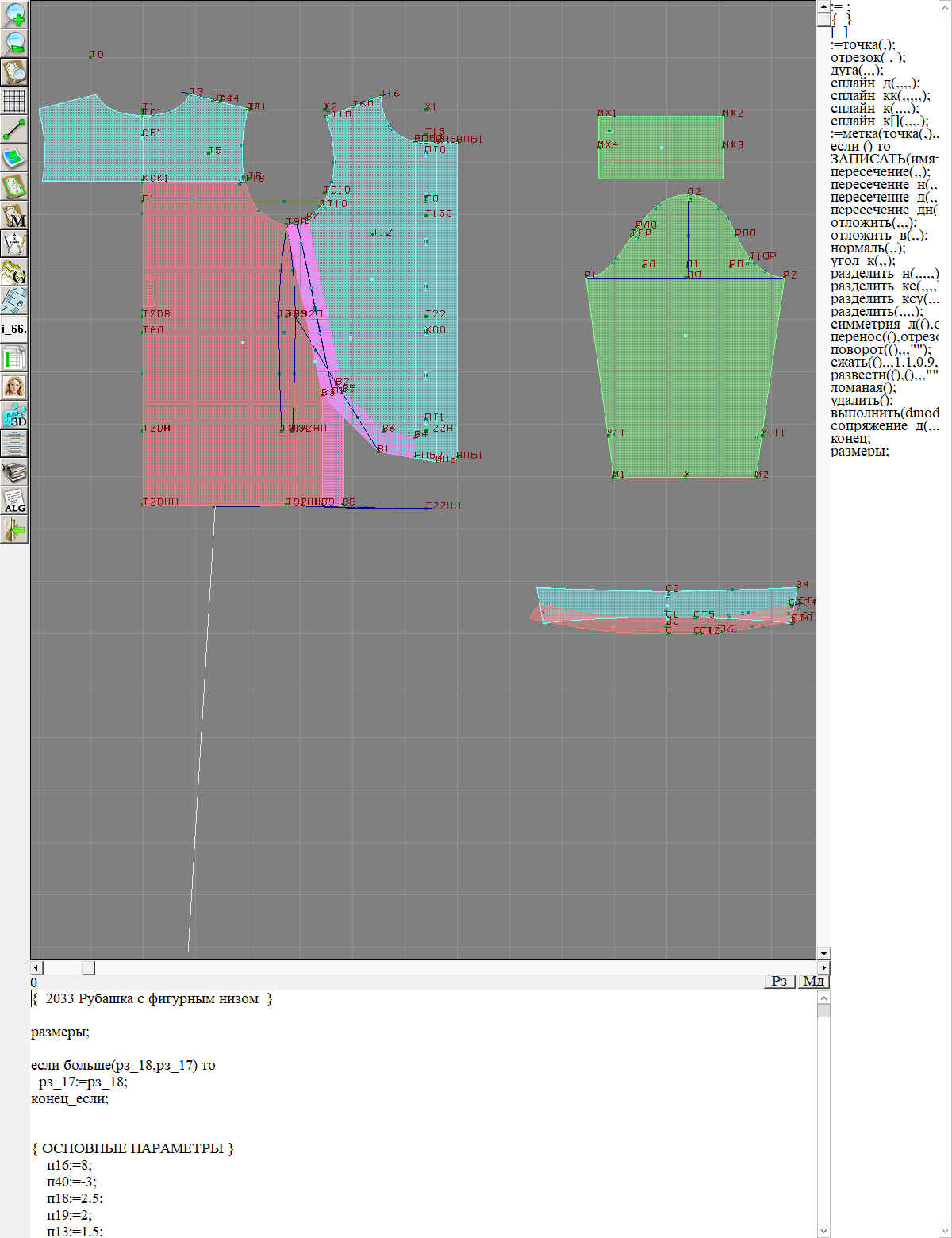
Task: Click the compass and pencil drafting icon
Action: click(x=14, y=244)
